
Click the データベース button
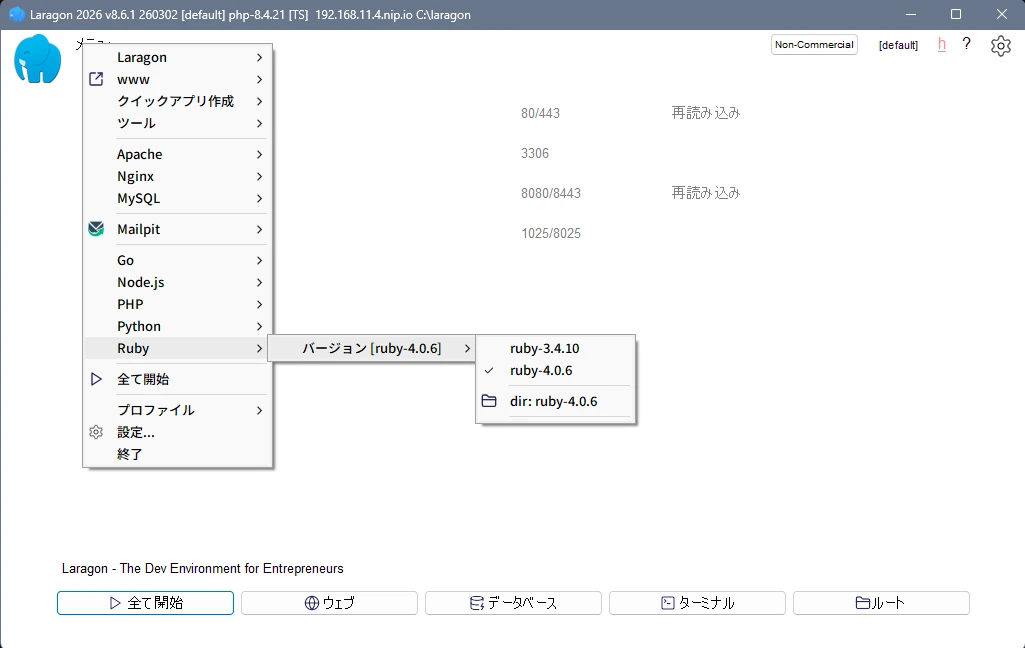(513, 603)
